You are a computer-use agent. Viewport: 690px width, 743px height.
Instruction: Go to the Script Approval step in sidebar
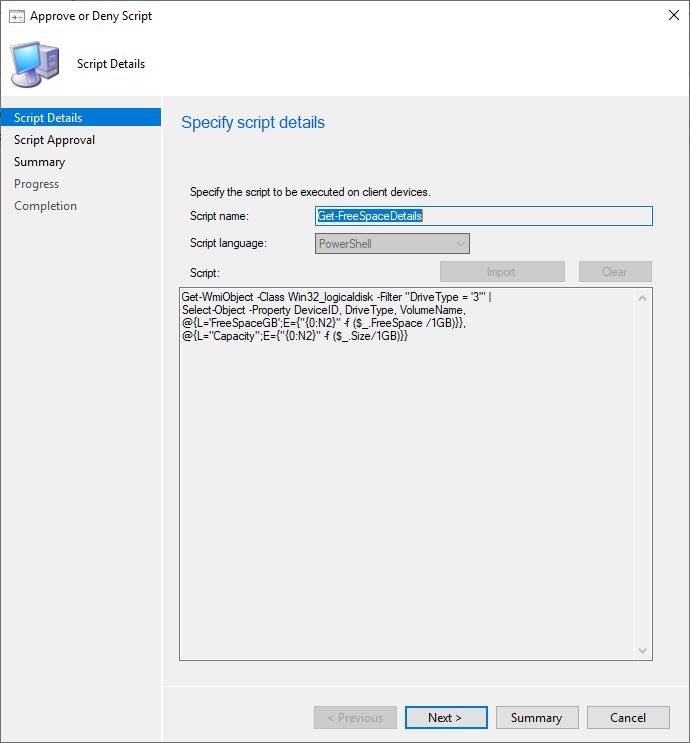coord(54,140)
